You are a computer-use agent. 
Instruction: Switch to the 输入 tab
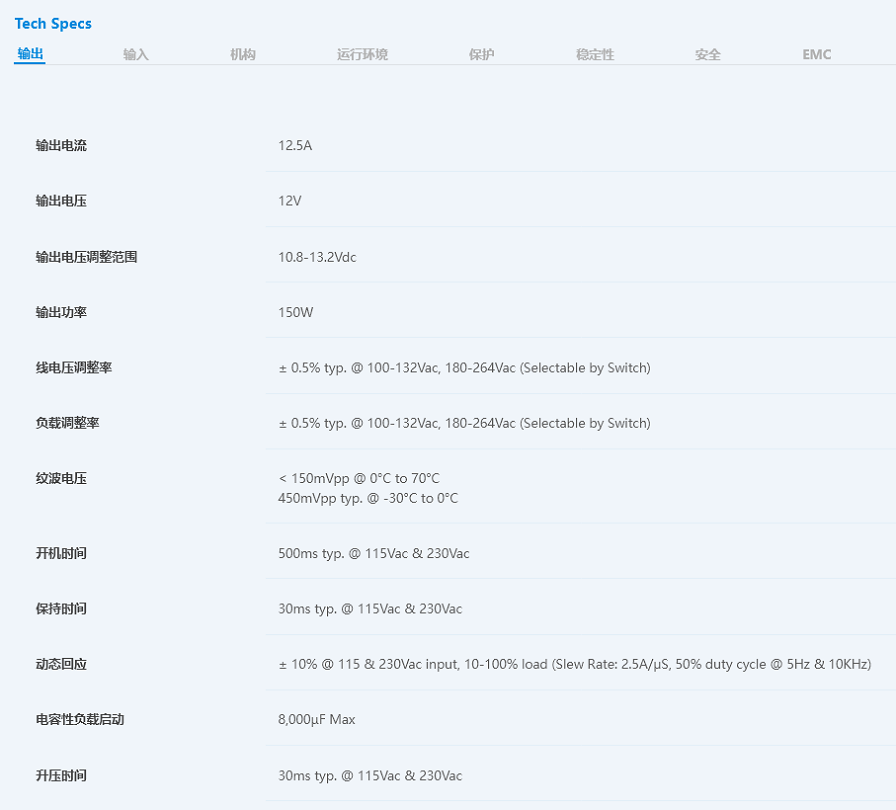[136, 54]
